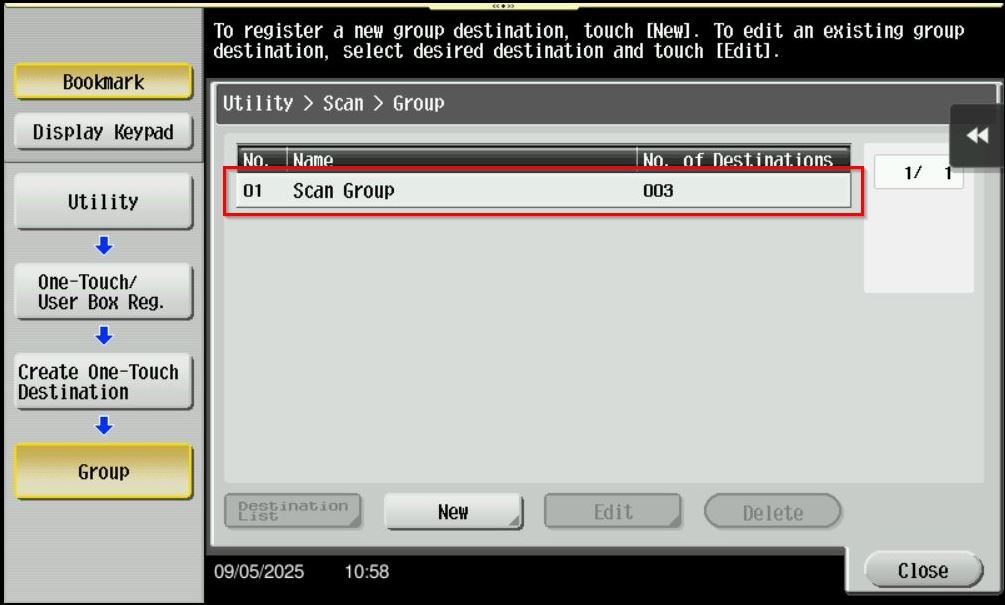
Task: Select the Scan Group row
Action: (543, 190)
